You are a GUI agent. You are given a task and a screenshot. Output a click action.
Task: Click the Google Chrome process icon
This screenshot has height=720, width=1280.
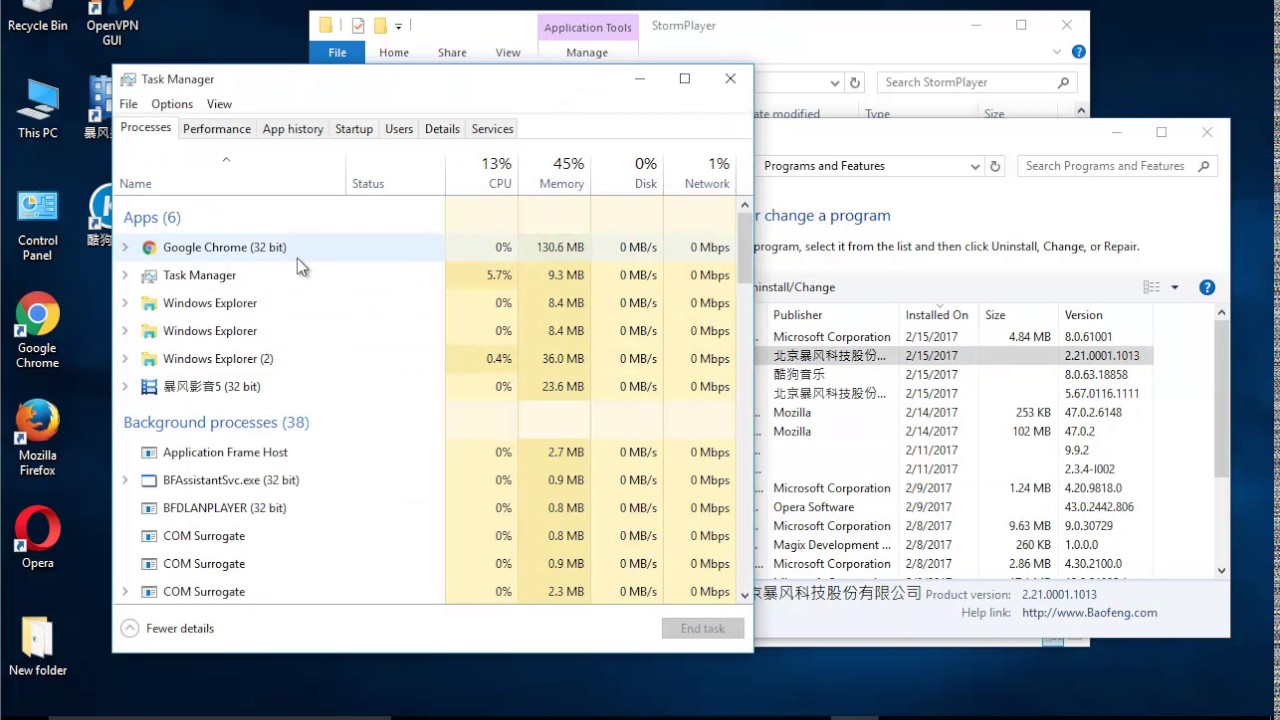tap(149, 247)
